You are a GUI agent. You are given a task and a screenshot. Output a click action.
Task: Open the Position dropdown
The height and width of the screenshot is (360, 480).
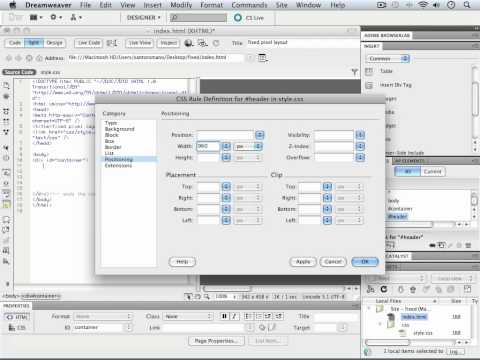point(260,135)
